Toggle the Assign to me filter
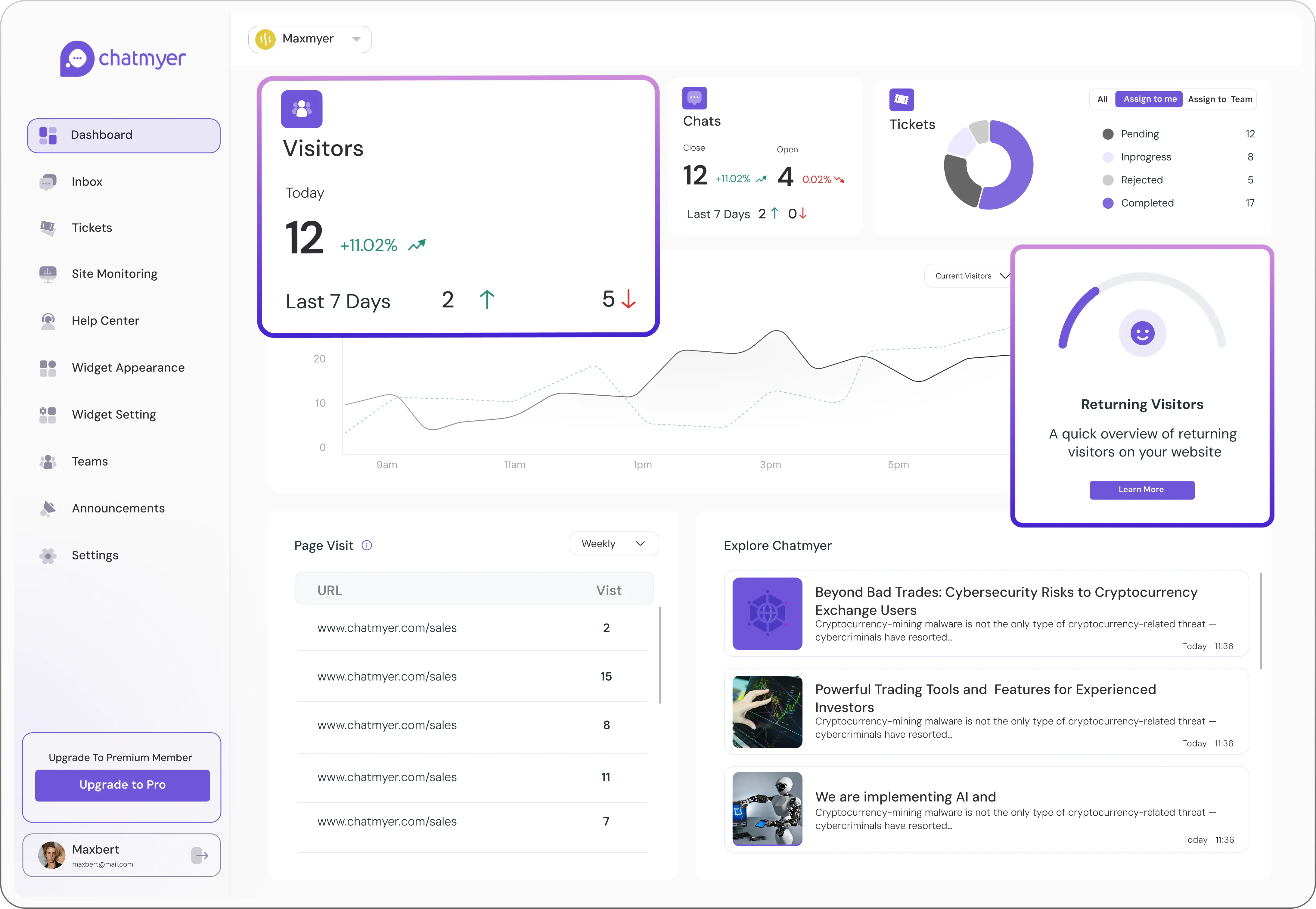The height and width of the screenshot is (909, 1316). click(1149, 98)
